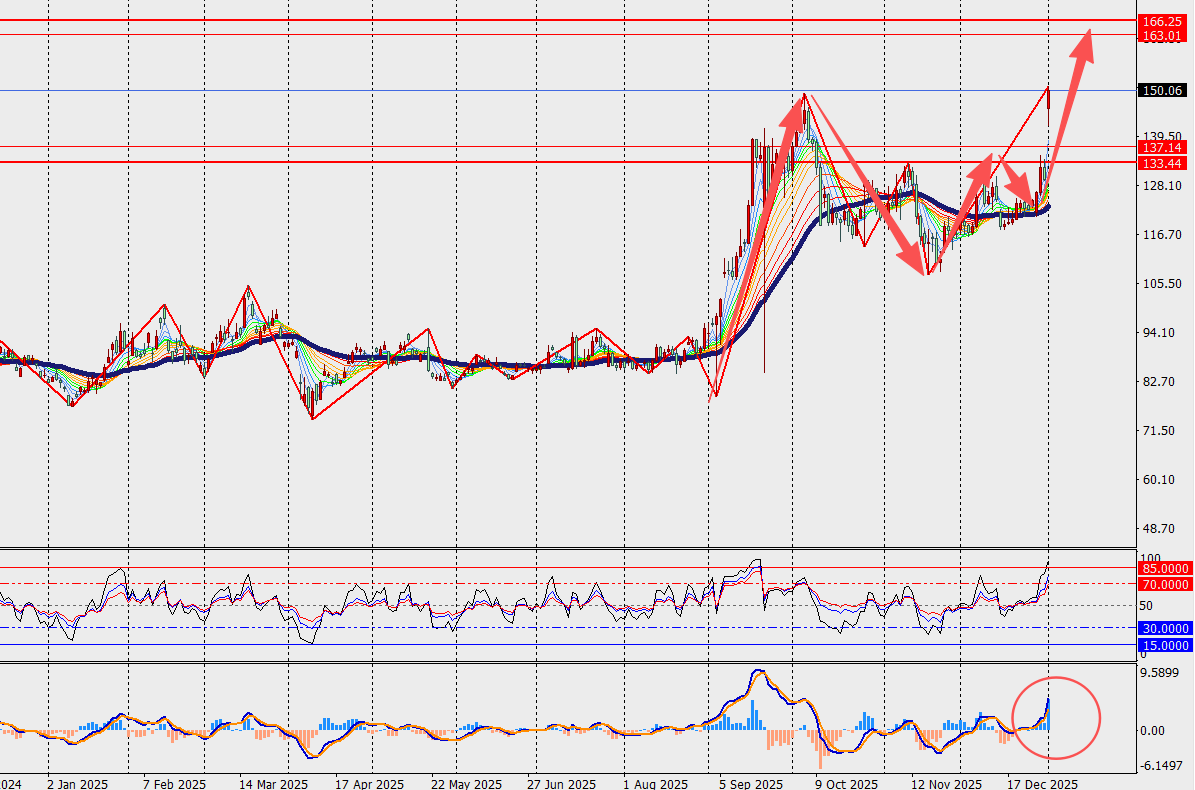Select the 105.50 price axis label
Screen dimensions: 1195x790
coord(1160,284)
